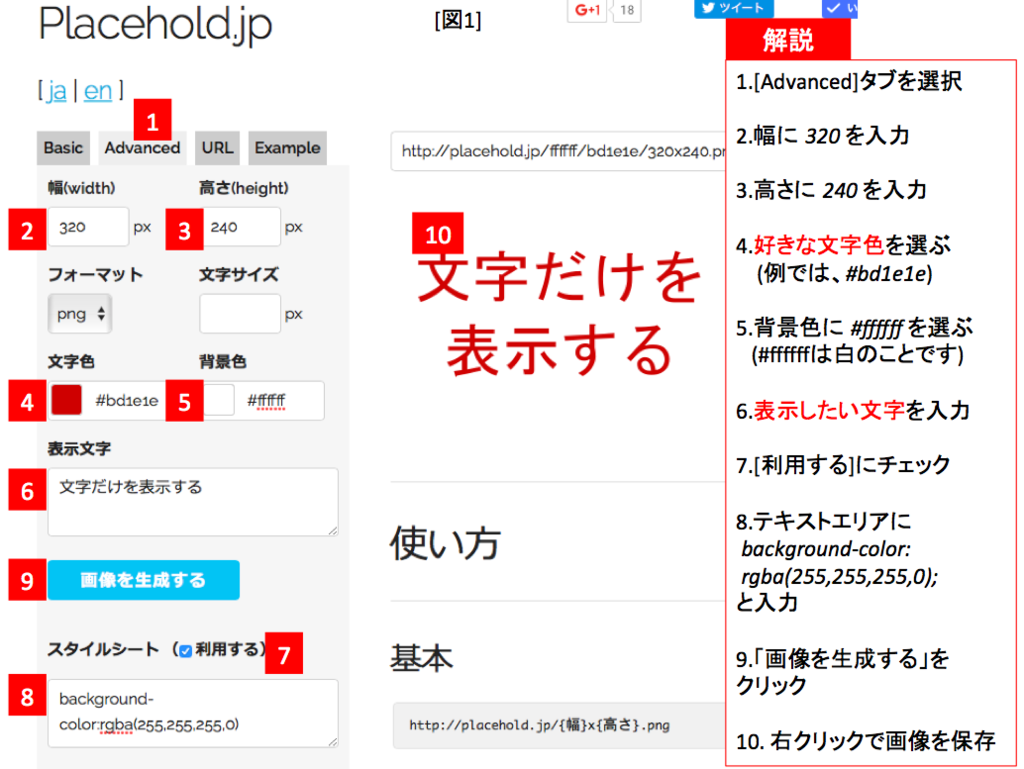Viewport: 1024px width, 769px height.
Task: Switch language to ja
Action: coord(57,90)
